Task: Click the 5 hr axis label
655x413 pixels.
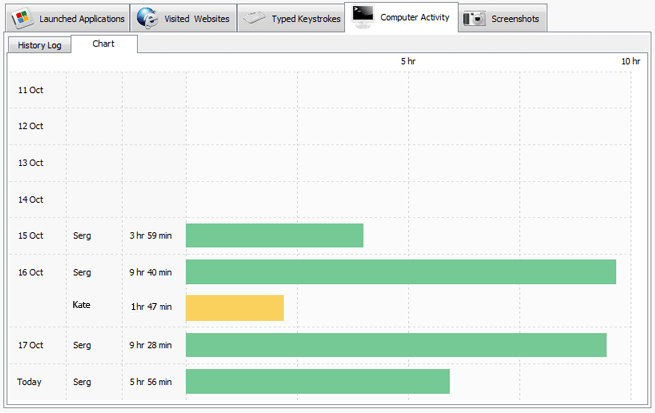Action: pos(408,61)
